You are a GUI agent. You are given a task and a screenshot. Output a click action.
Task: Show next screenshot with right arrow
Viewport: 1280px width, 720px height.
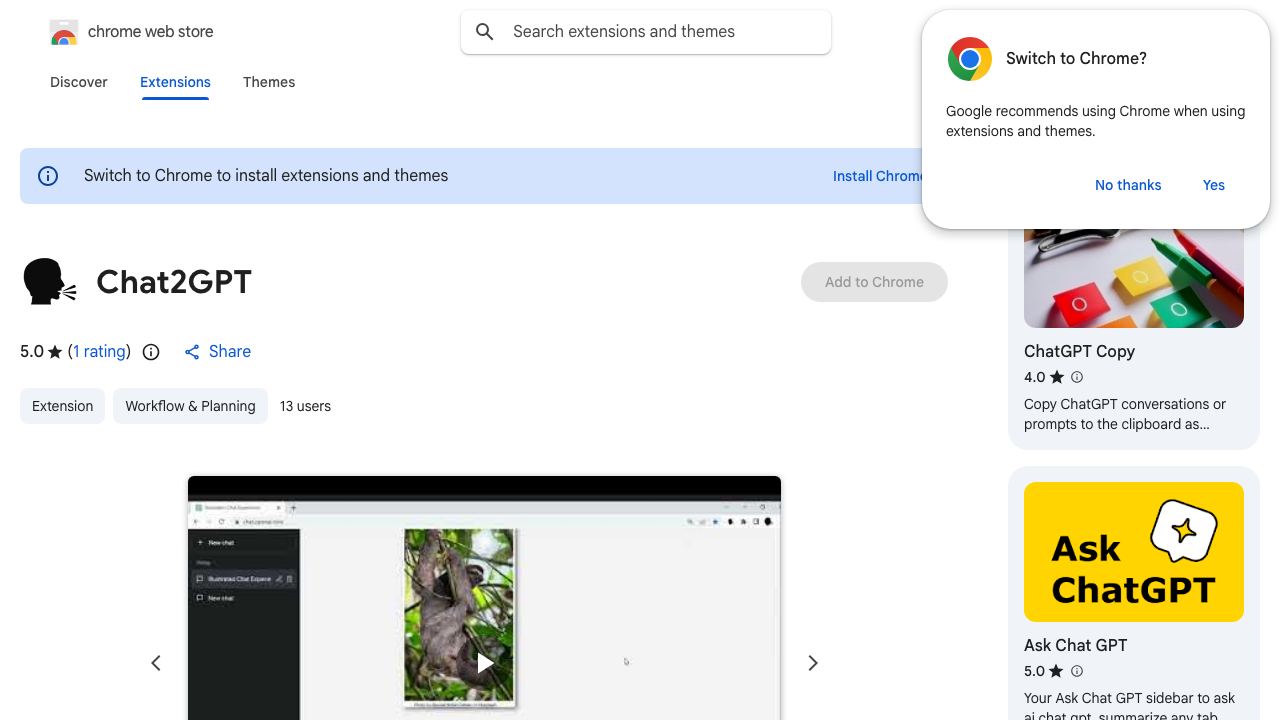pos(813,663)
